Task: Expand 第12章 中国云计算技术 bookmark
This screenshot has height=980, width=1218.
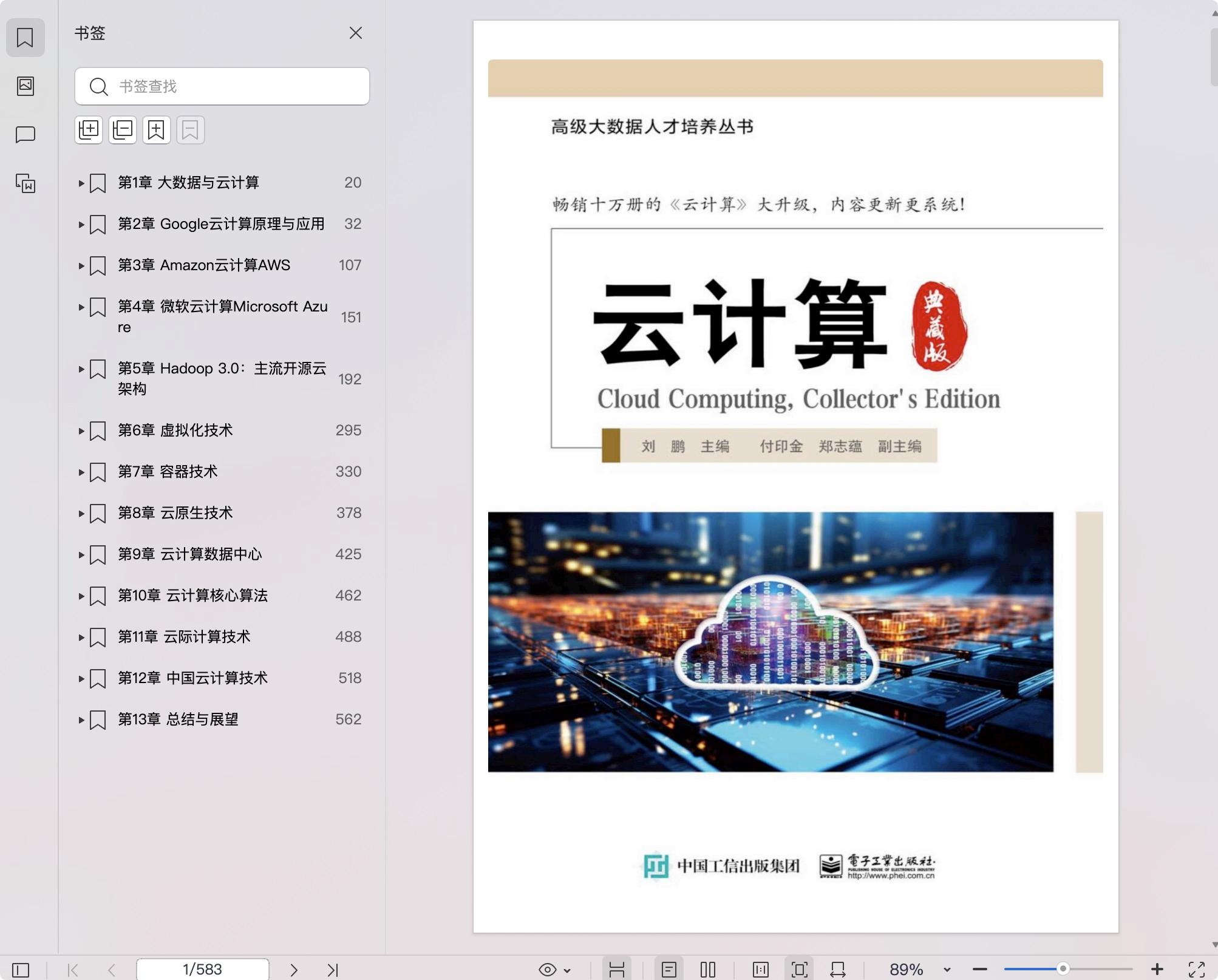Action: click(x=81, y=678)
